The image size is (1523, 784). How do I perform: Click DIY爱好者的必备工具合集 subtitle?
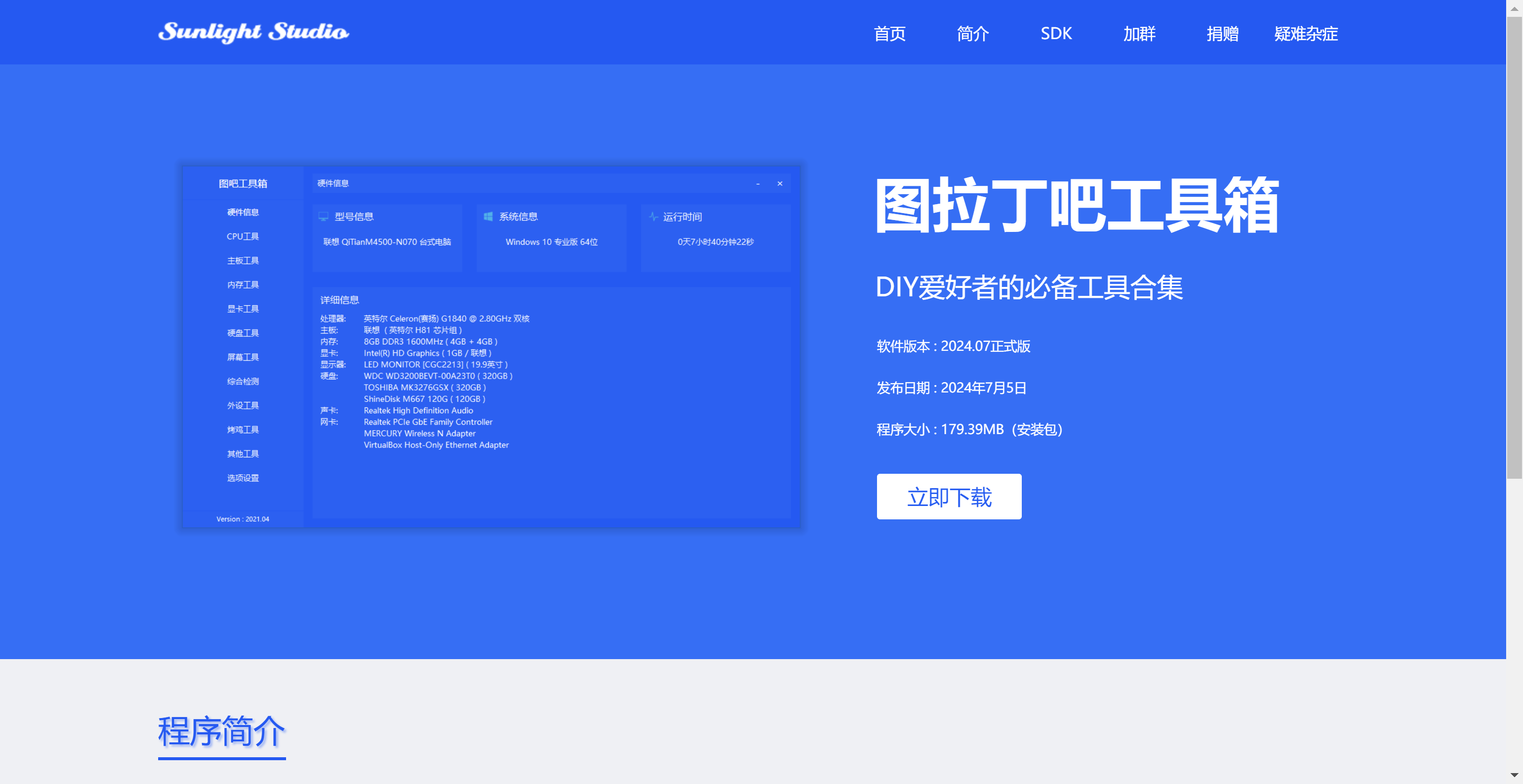pos(1029,287)
